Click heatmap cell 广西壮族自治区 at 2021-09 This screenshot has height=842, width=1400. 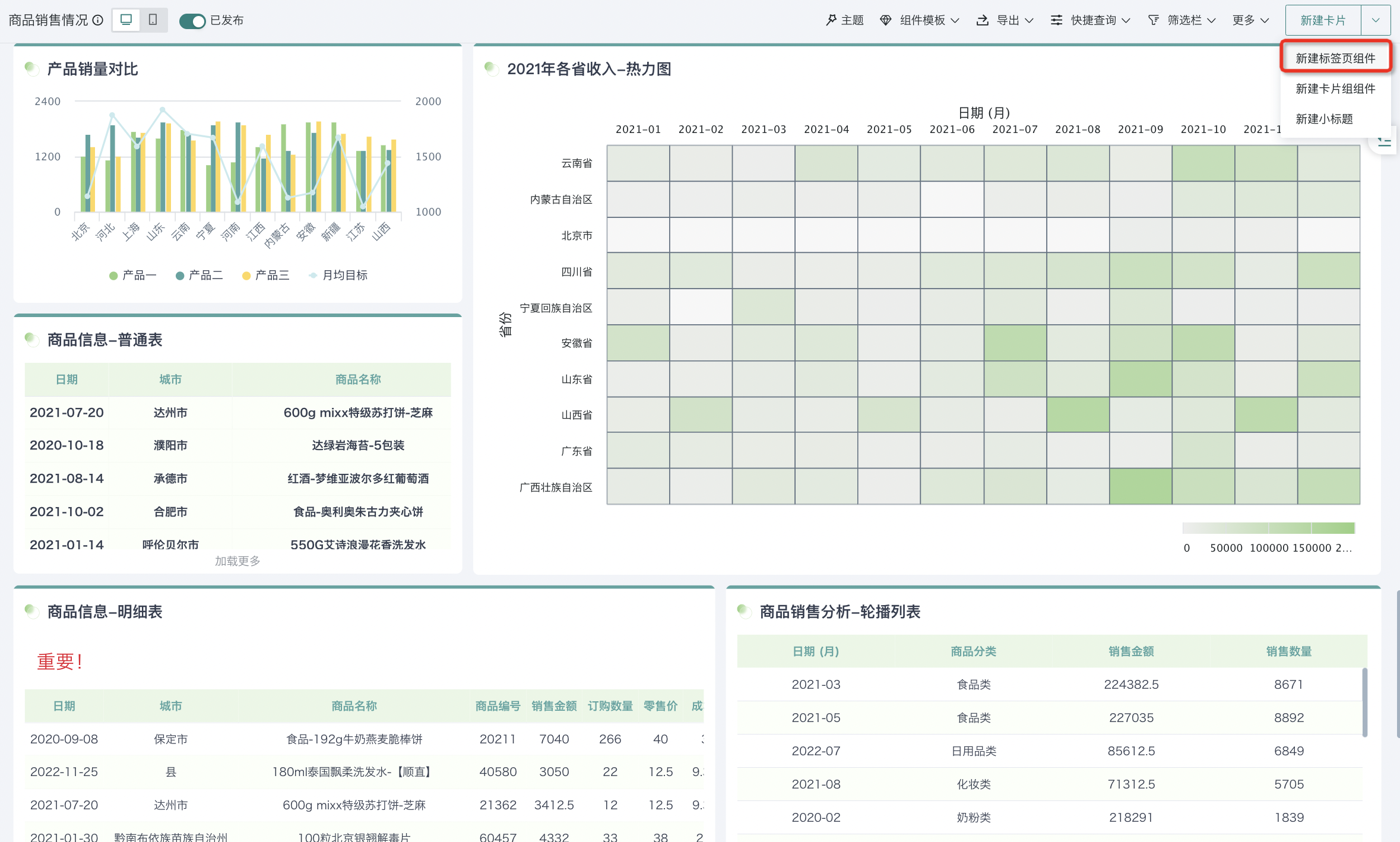1140,486
